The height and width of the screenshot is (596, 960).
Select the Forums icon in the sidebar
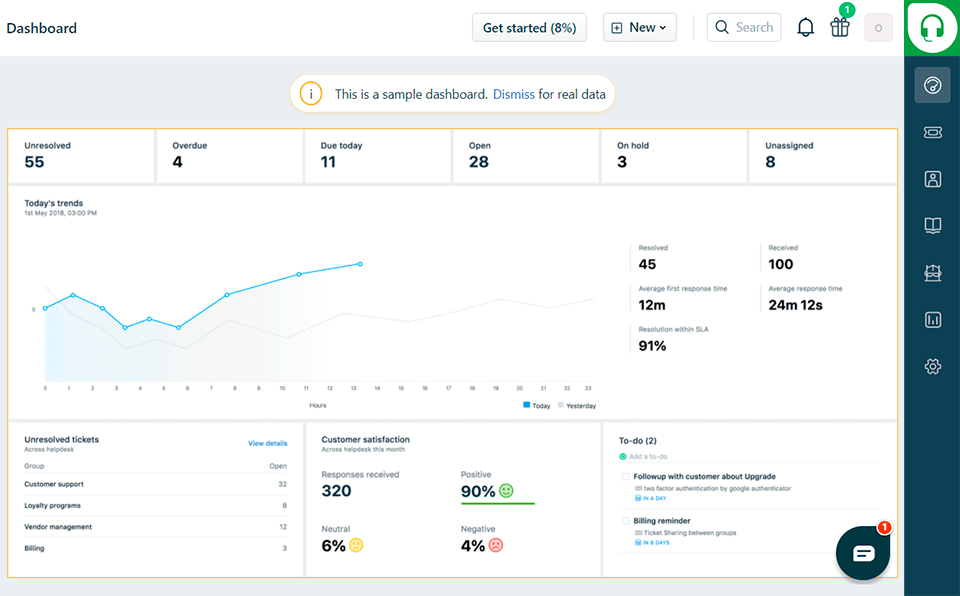pyautogui.click(x=932, y=272)
